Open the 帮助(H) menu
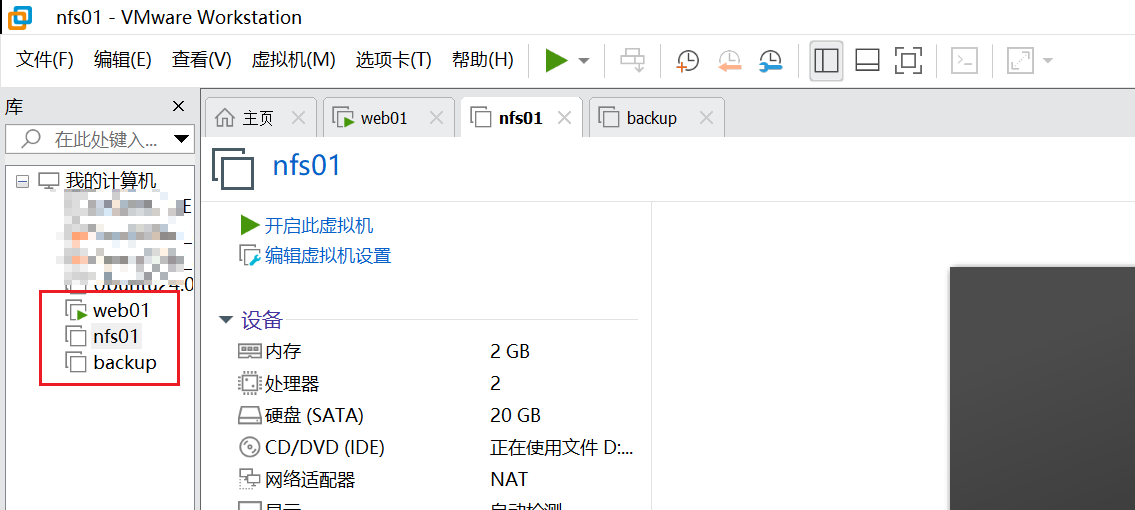The height and width of the screenshot is (510, 1135). pos(482,60)
